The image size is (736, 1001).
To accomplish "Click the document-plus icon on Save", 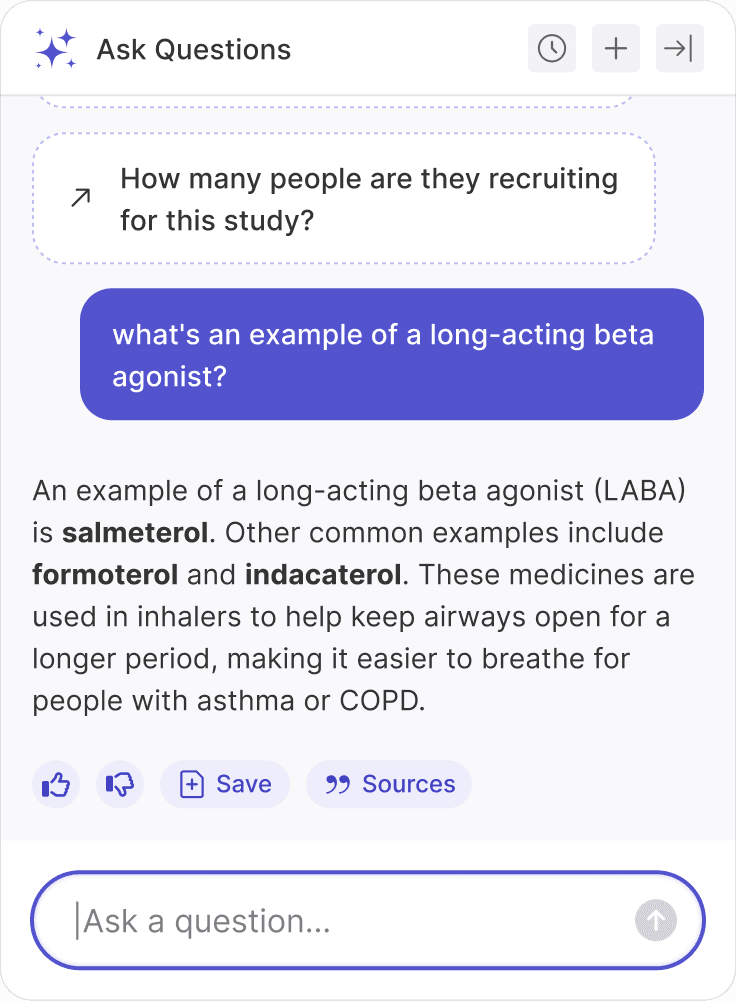I will tap(191, 785).
